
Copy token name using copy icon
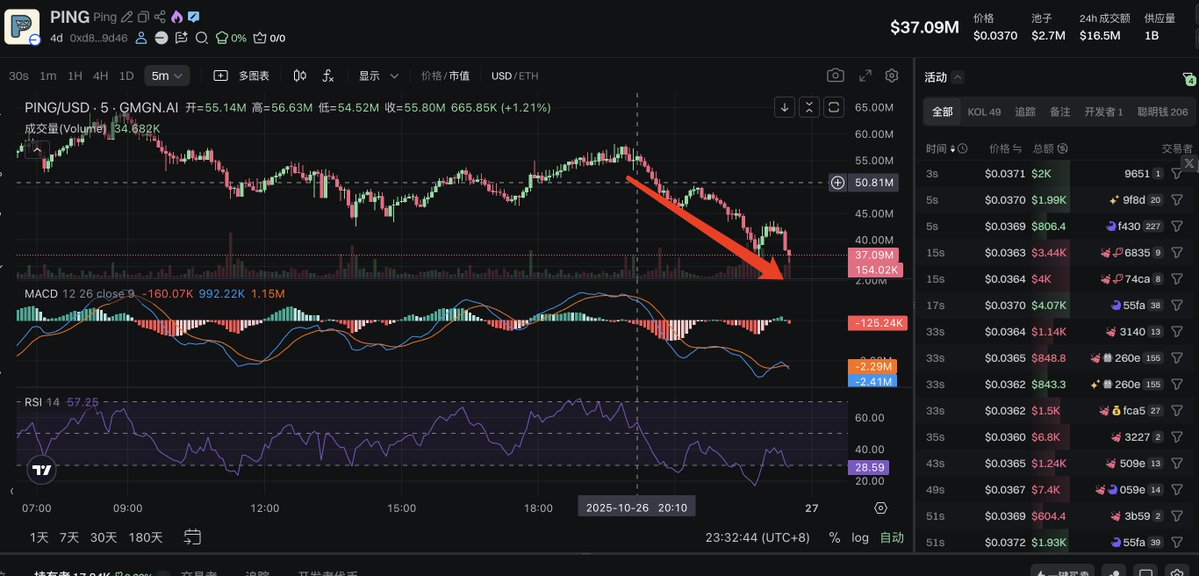(x=143, y=18)
